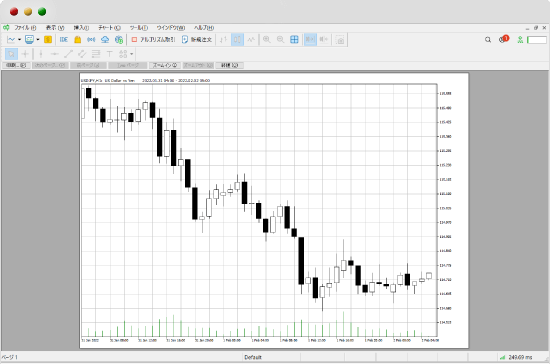
Task: Toggle candlestick chart mode
Action: point(237,40)
